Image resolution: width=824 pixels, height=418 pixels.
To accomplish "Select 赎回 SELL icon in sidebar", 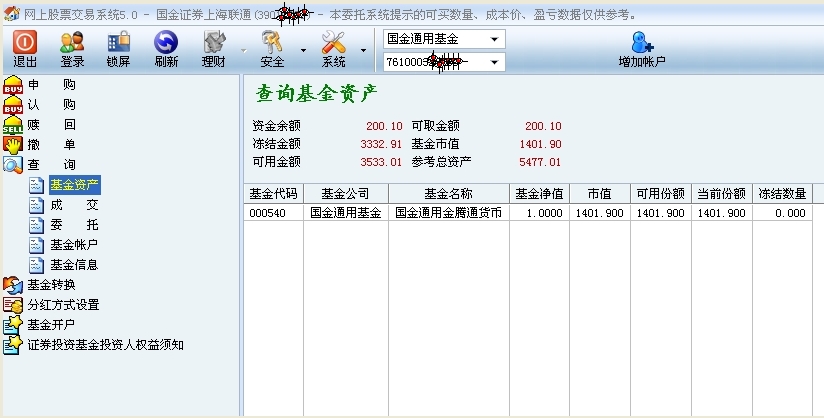I will tap(13, 125).
